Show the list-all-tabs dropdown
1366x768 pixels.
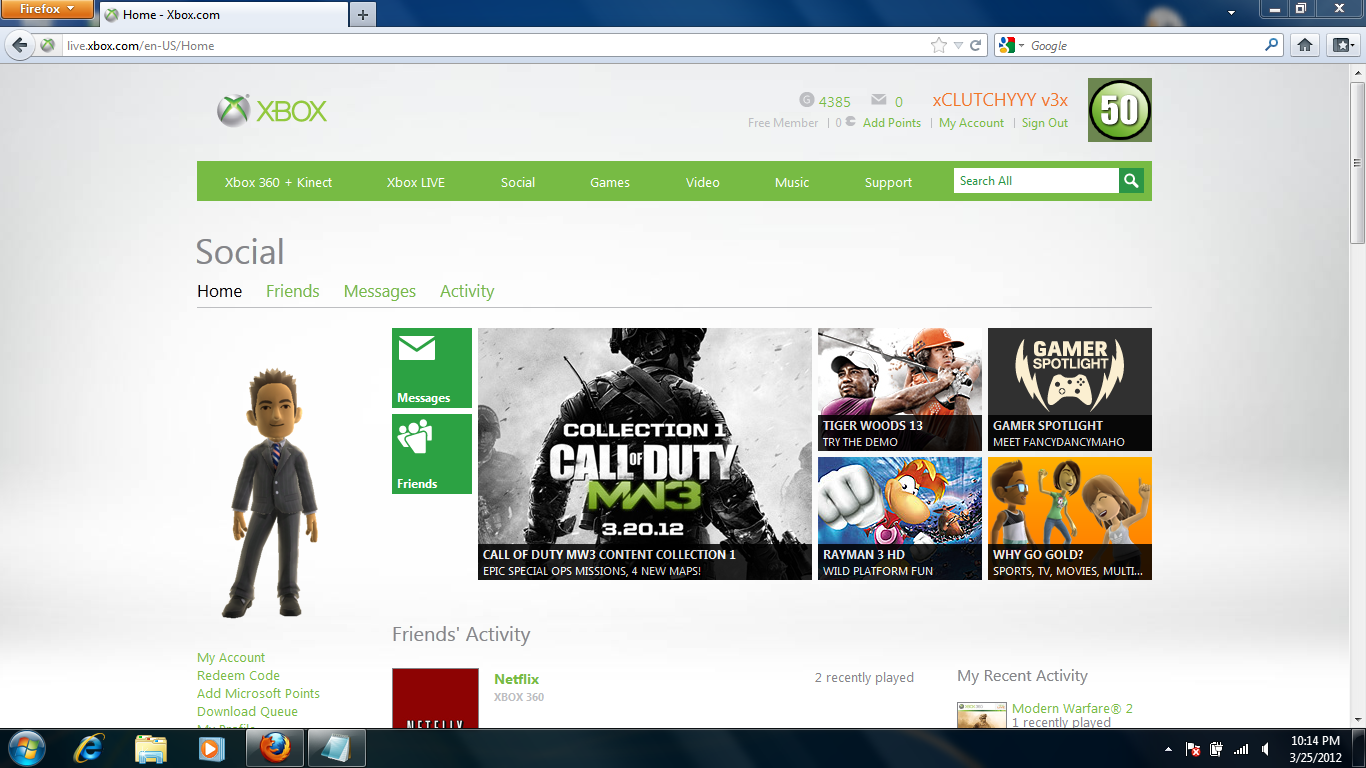1233,15
